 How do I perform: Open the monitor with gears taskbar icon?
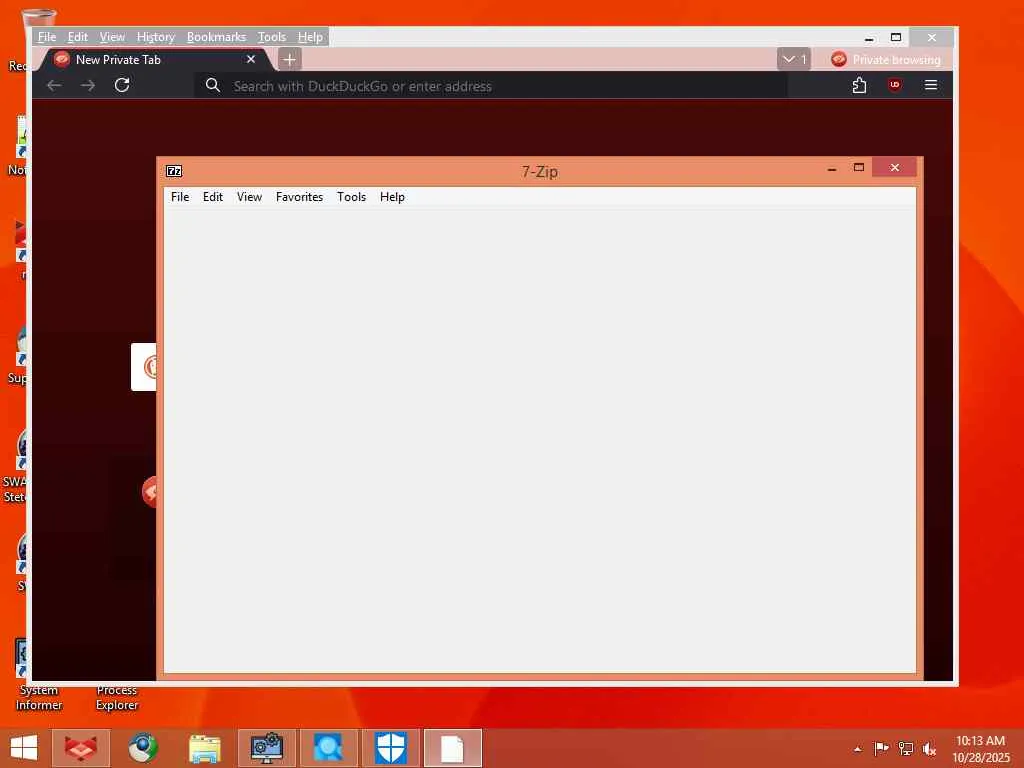(x=266, y=748)
